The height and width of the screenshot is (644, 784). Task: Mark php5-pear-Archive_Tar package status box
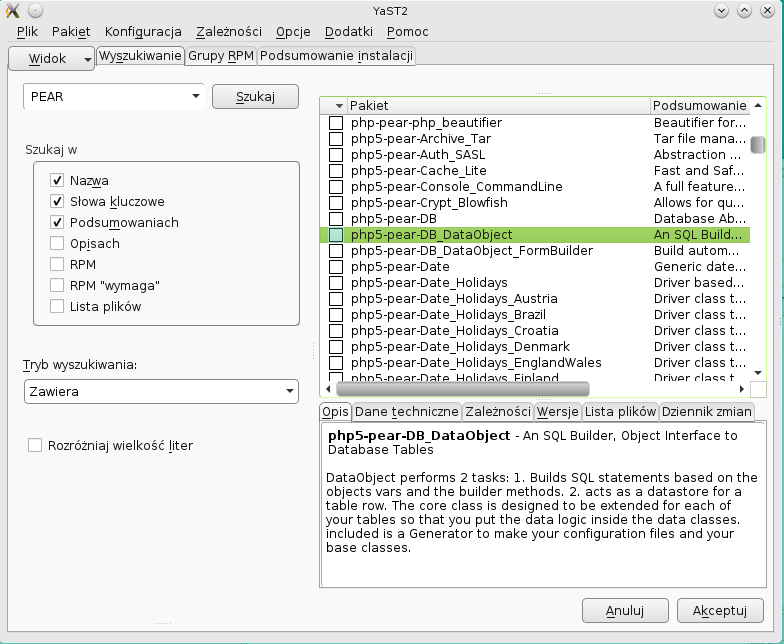pos(336,139)
